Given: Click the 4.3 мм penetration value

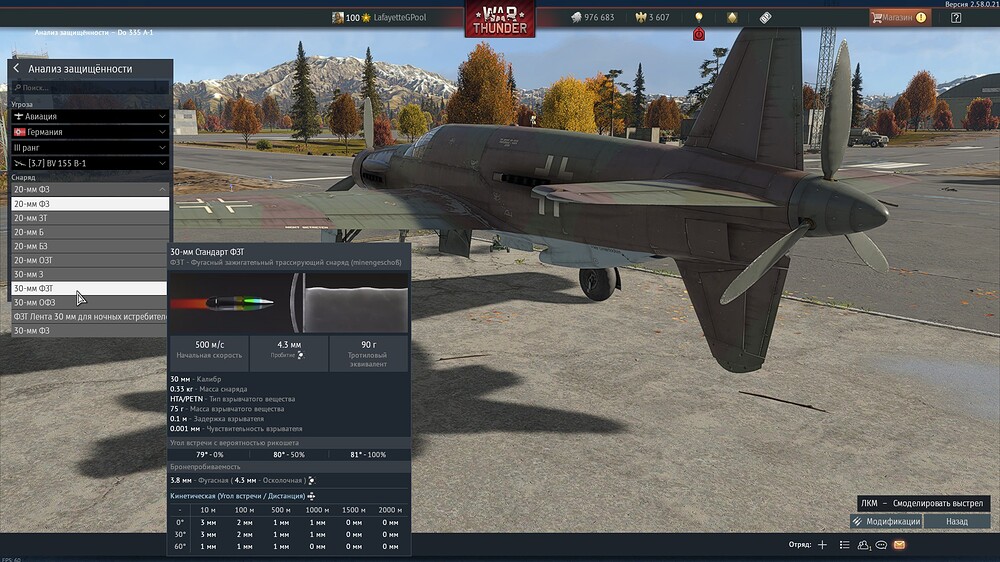Looking at the screenshot, I should coord(289,344).
